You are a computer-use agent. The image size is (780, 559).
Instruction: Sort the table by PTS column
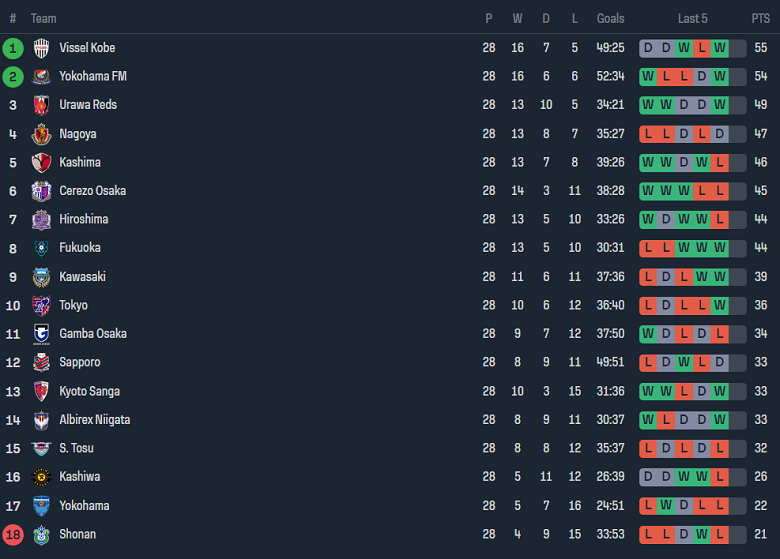coord(761,18)
